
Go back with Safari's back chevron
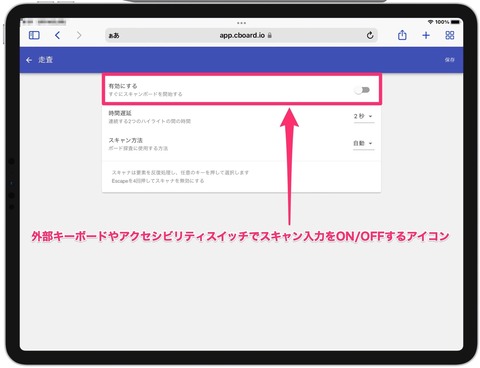click(57, 35)
